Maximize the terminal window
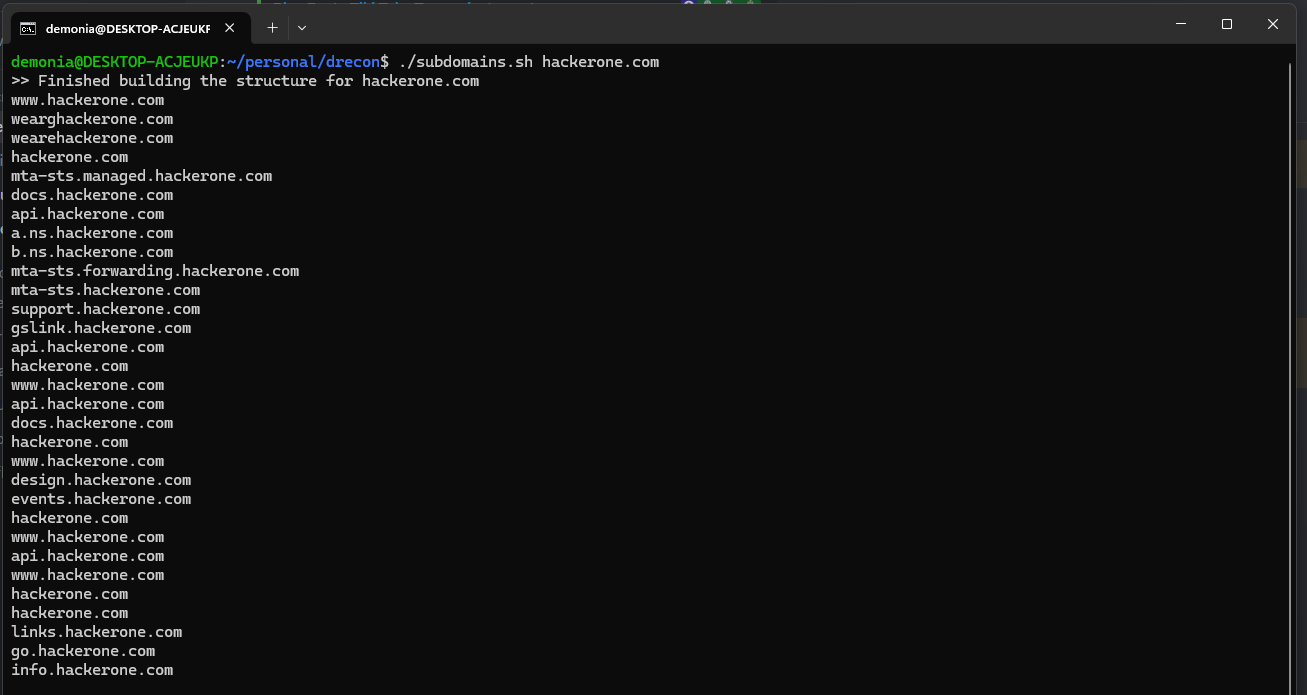 coord(1227,24)
